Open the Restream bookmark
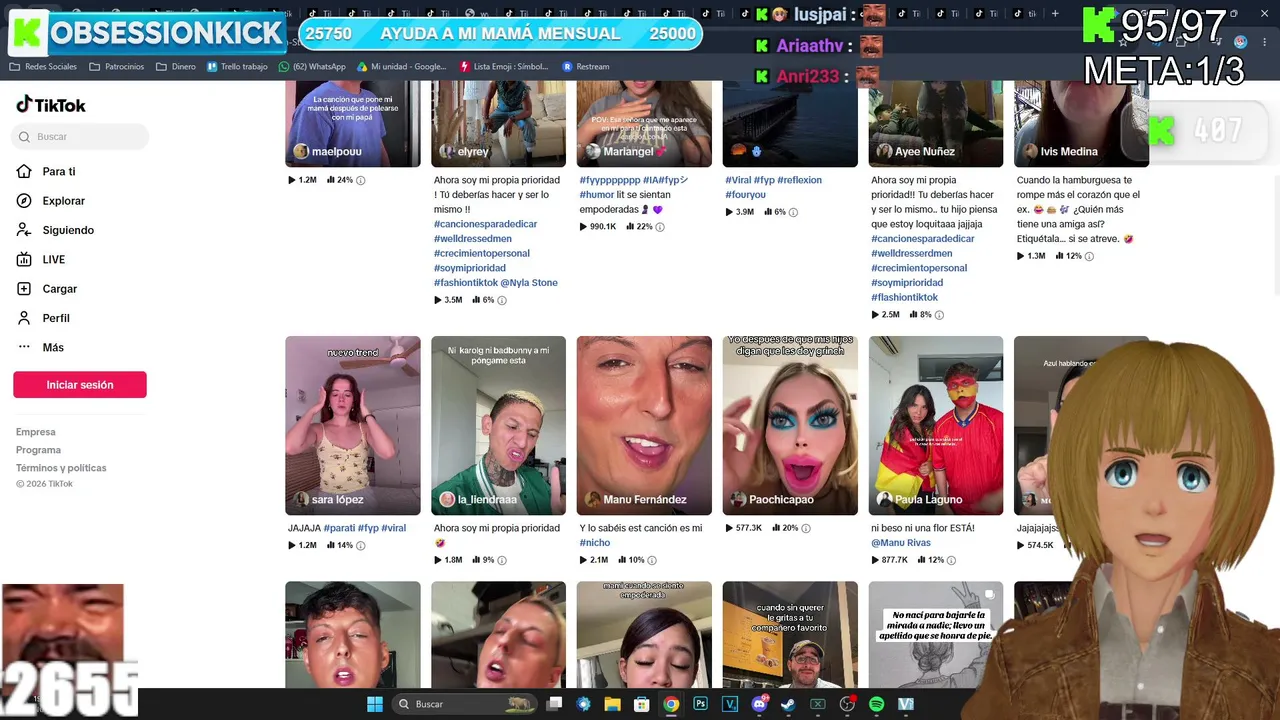Screen dimensions: 1280x720 coord(586,67)
